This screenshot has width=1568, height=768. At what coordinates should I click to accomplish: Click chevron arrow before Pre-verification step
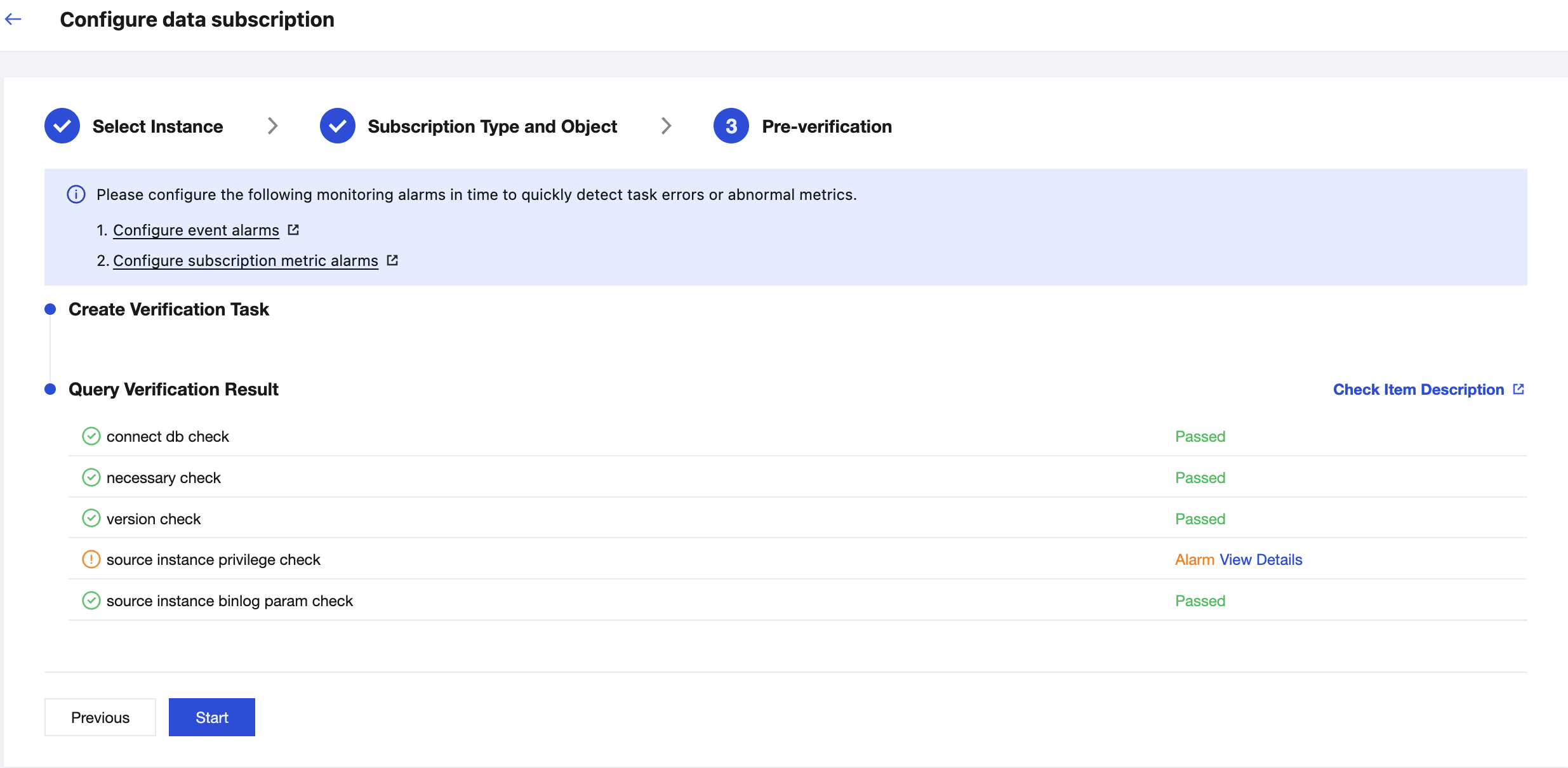pyautogui.click(x=666, y=126)
